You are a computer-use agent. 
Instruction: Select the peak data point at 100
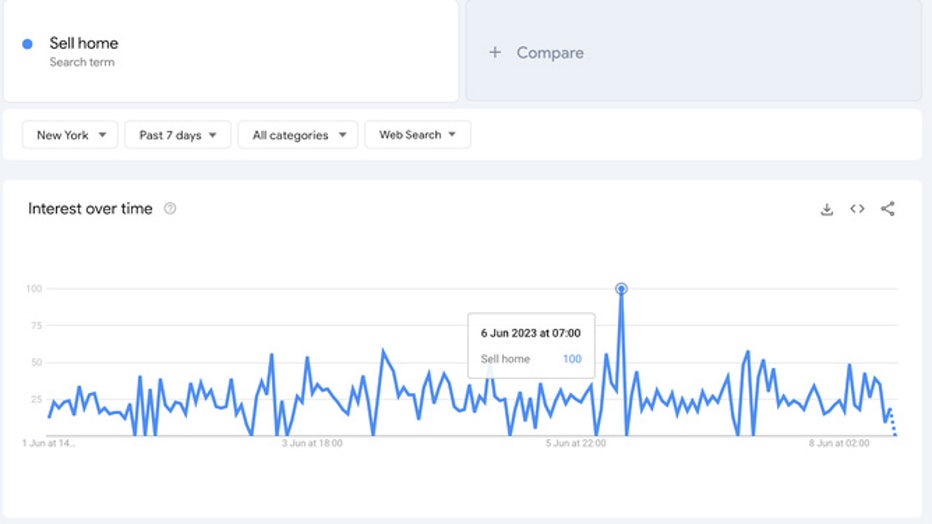click(621, 289)
